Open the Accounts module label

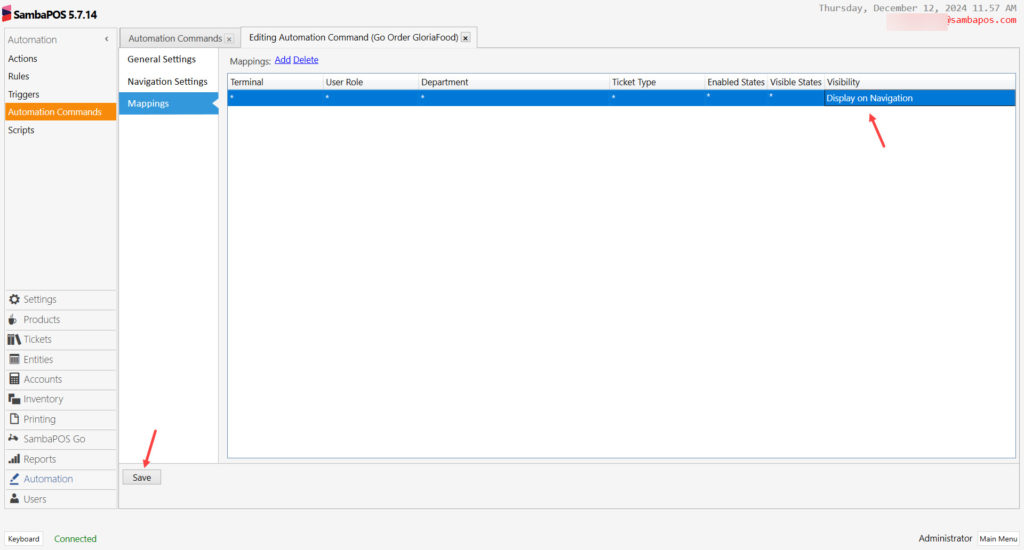tap(42, 379)
